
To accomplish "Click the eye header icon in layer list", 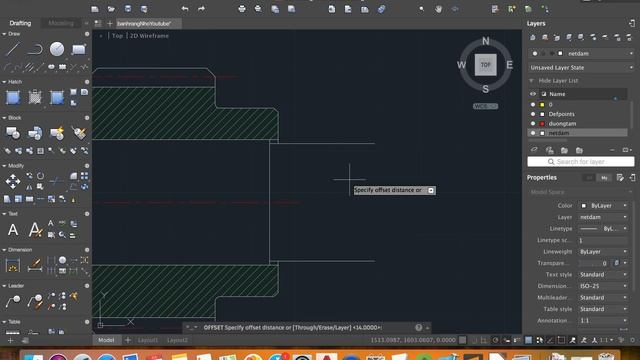I will pyautogui.click(x=533, y=94).
